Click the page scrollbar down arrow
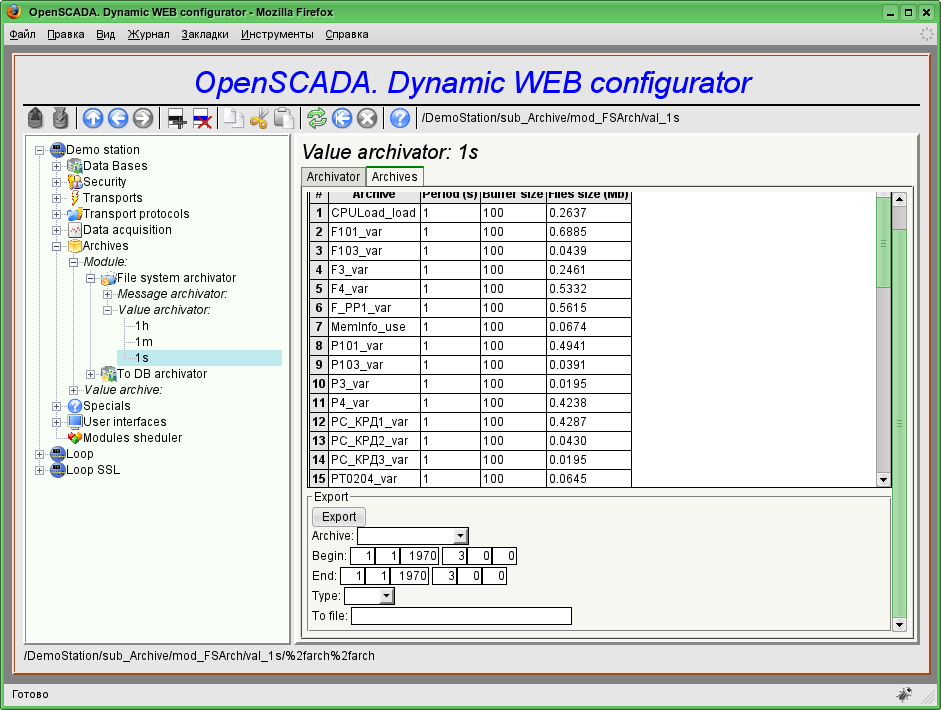941x710 pixels. point(899,625)
